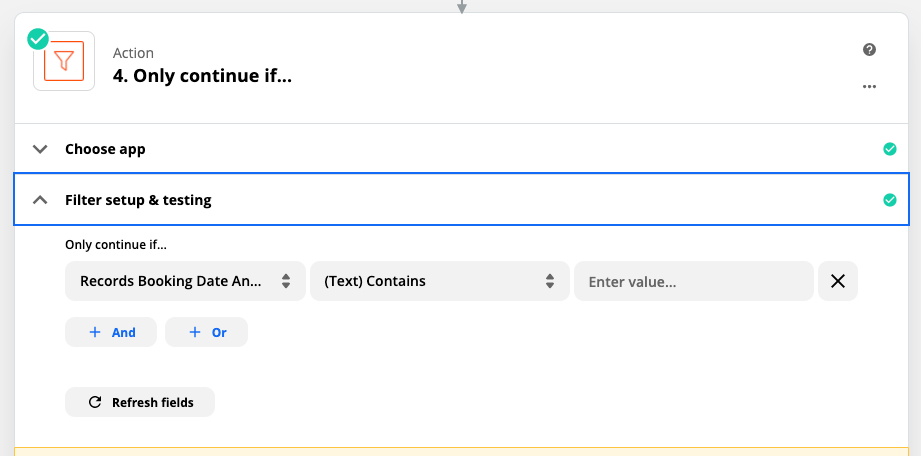The width and height of the screenshot is (921, 456).
Task: Click the plus icon on the Or button
Action: [x=195, y=332]
